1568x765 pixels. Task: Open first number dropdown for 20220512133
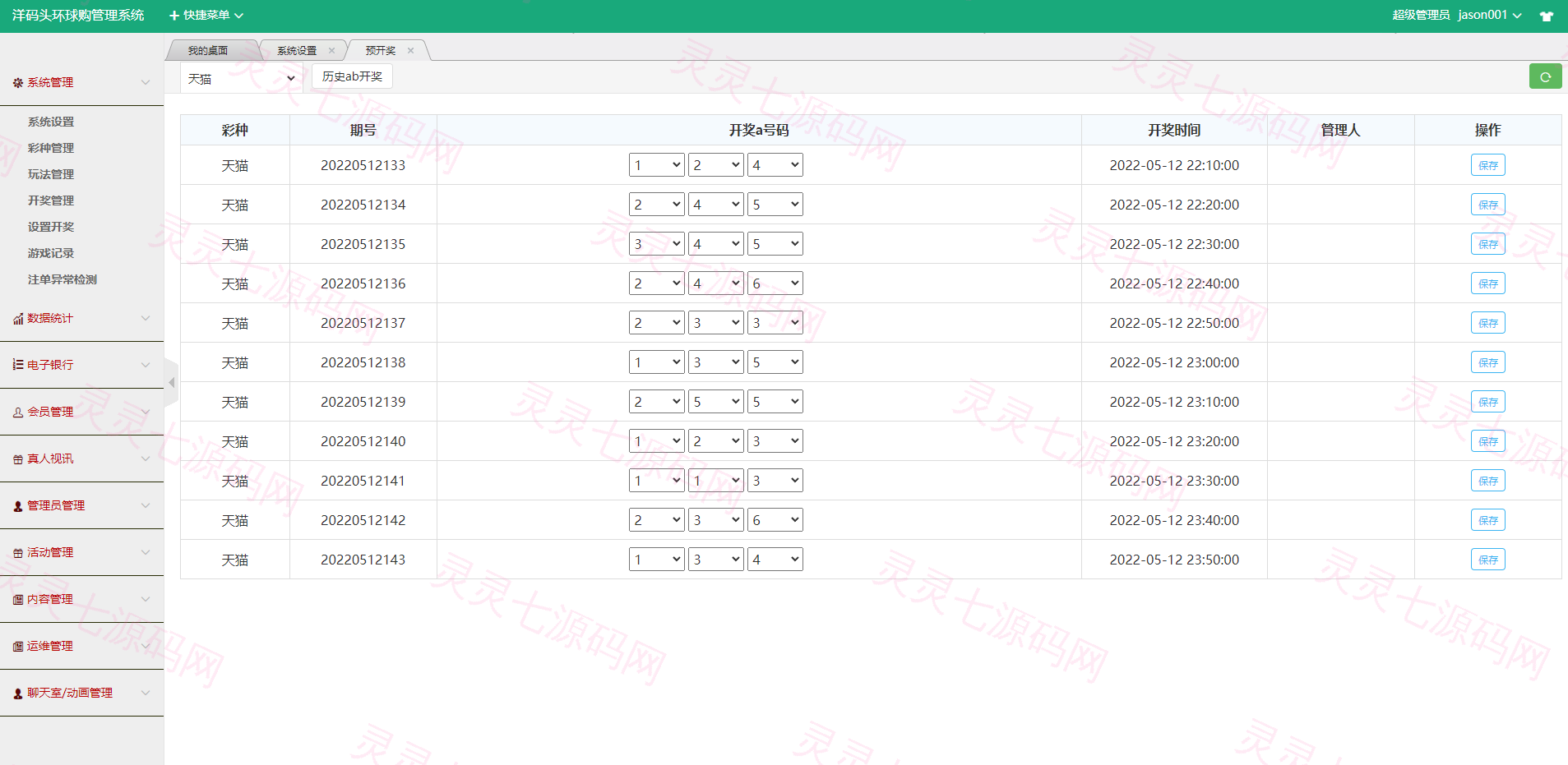657,165
